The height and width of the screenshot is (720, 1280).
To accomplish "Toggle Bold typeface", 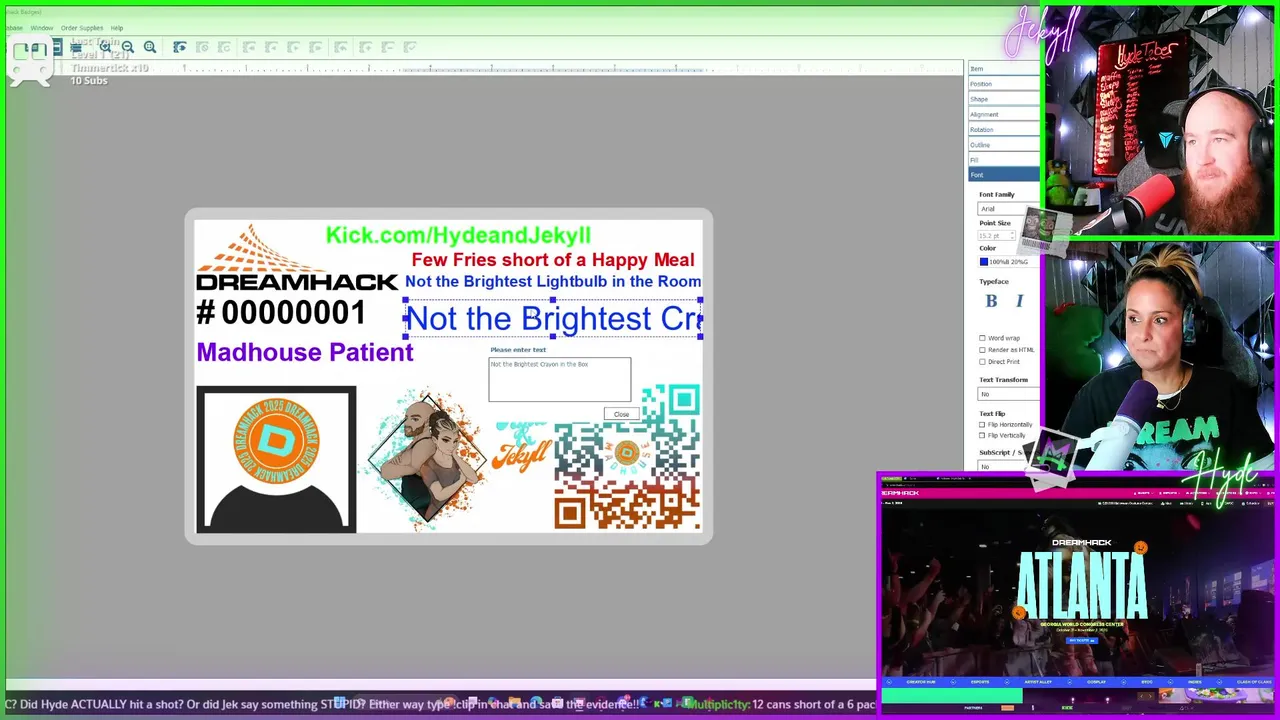I will click(991, 301).
